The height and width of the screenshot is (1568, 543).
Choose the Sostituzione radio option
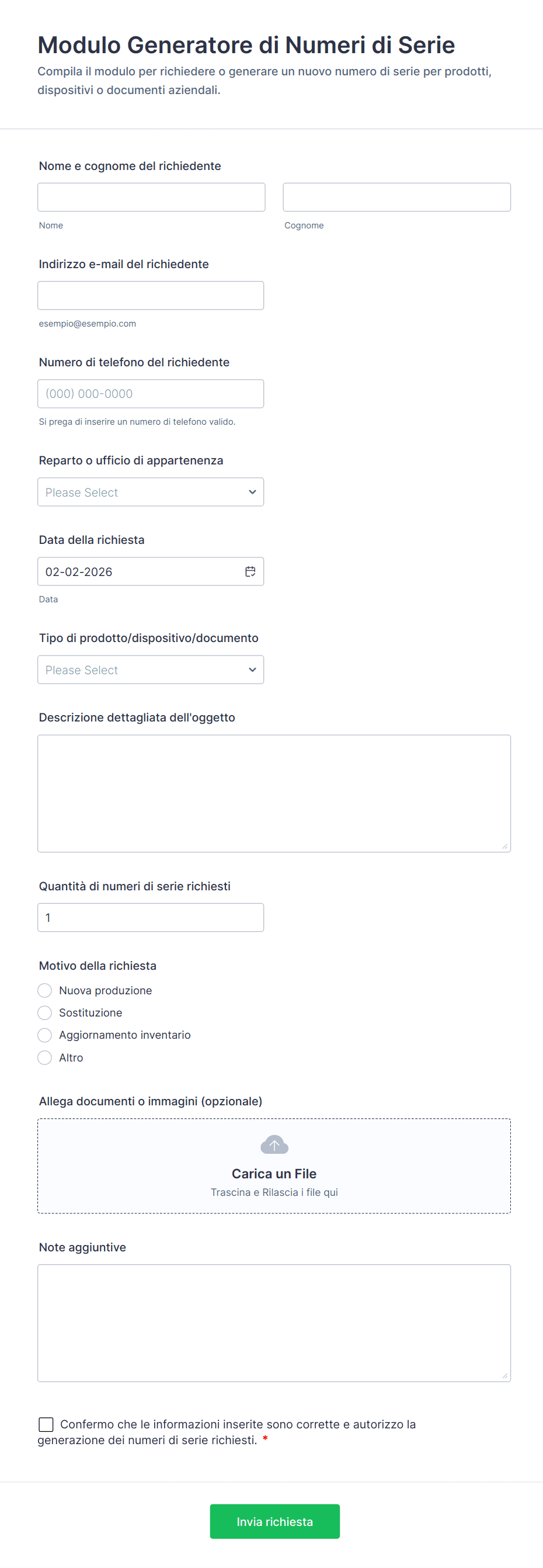click(x=45, y=1013)
